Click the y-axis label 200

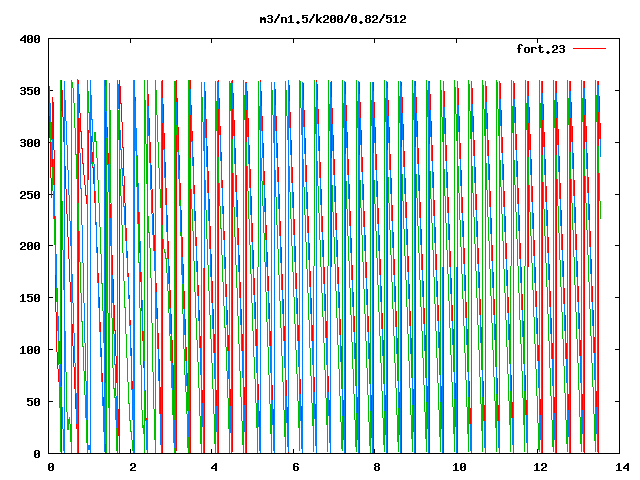(x=30, y=246)
